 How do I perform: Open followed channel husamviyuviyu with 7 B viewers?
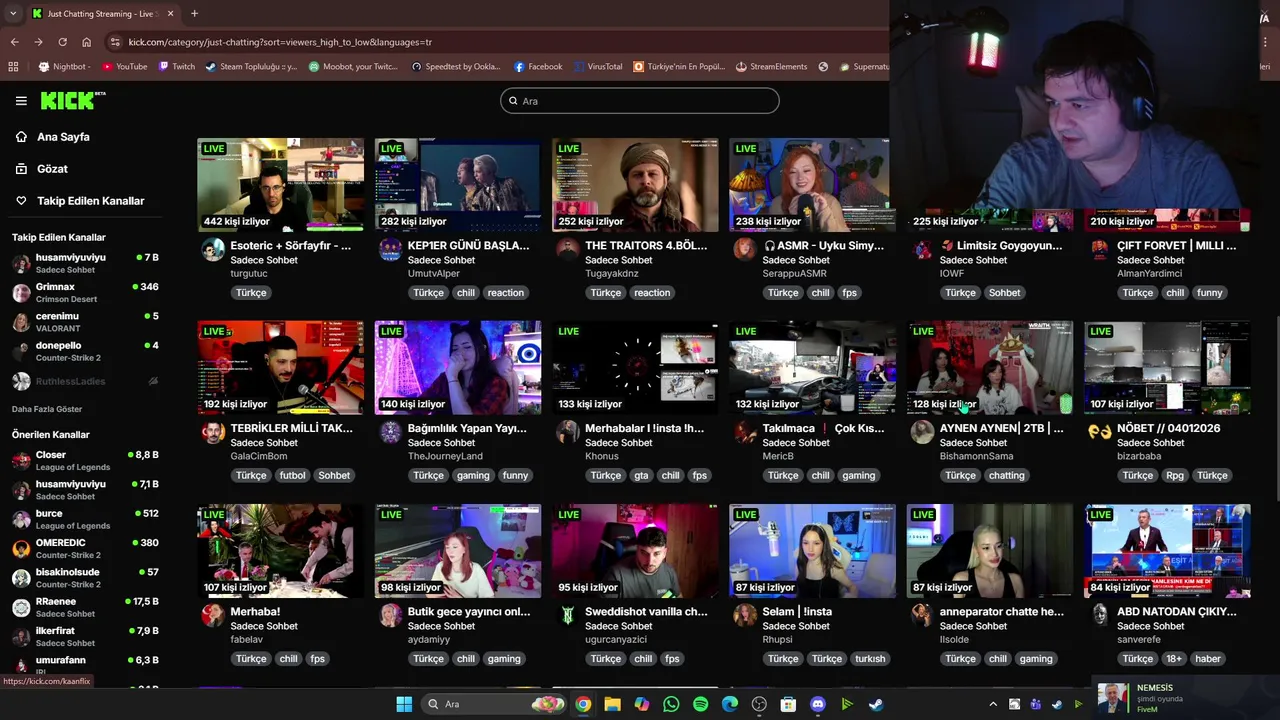pyautogui.click(x=84, y=263)
